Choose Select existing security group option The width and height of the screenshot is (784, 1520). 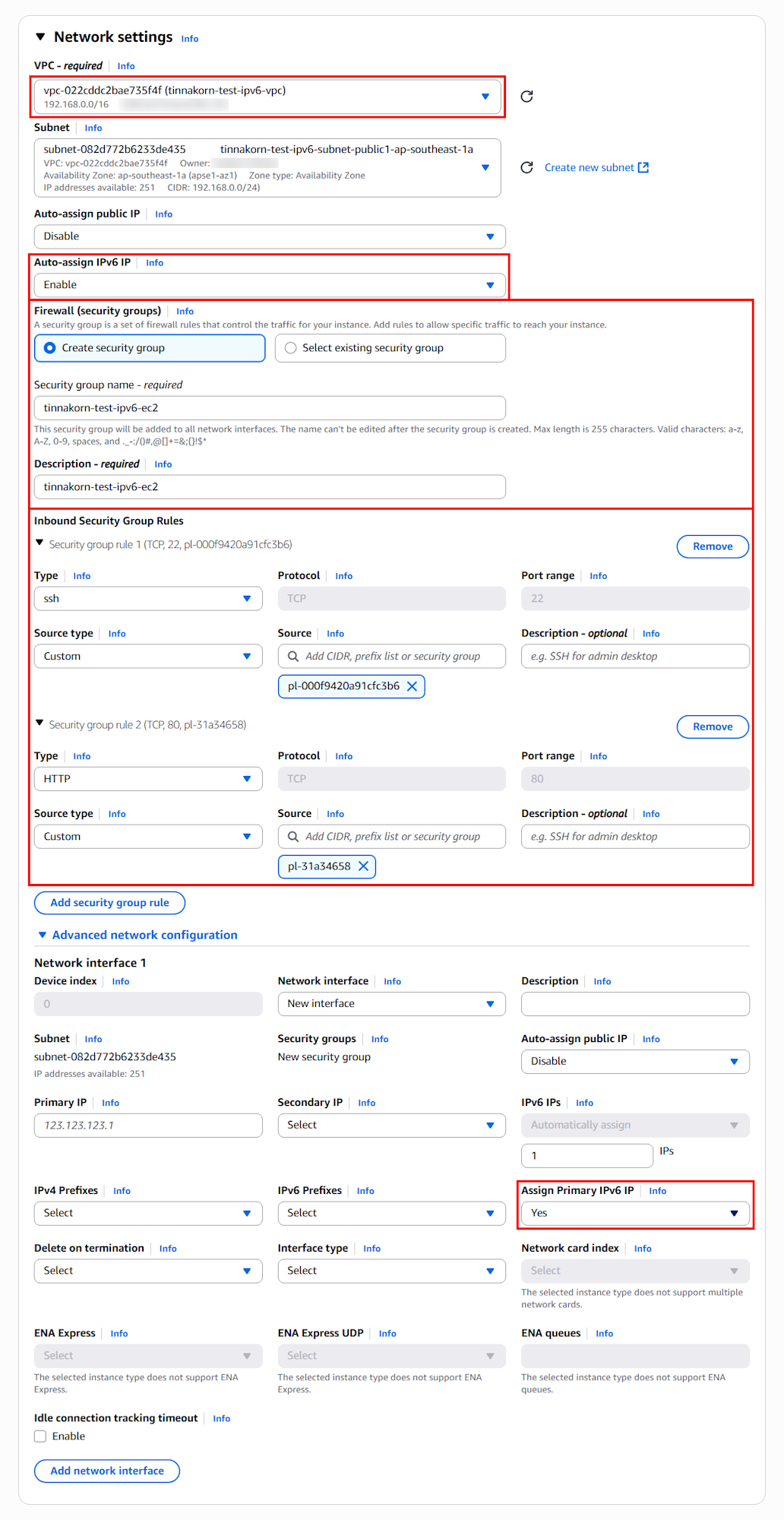tap(290, 348)
